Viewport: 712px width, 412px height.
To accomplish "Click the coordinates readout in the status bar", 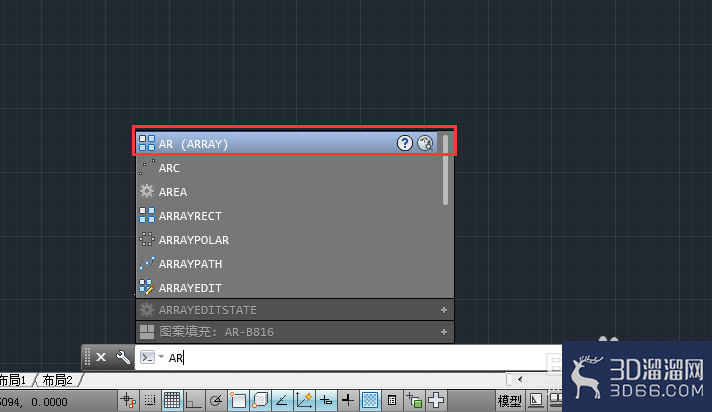I will click(x=34, y=402).
